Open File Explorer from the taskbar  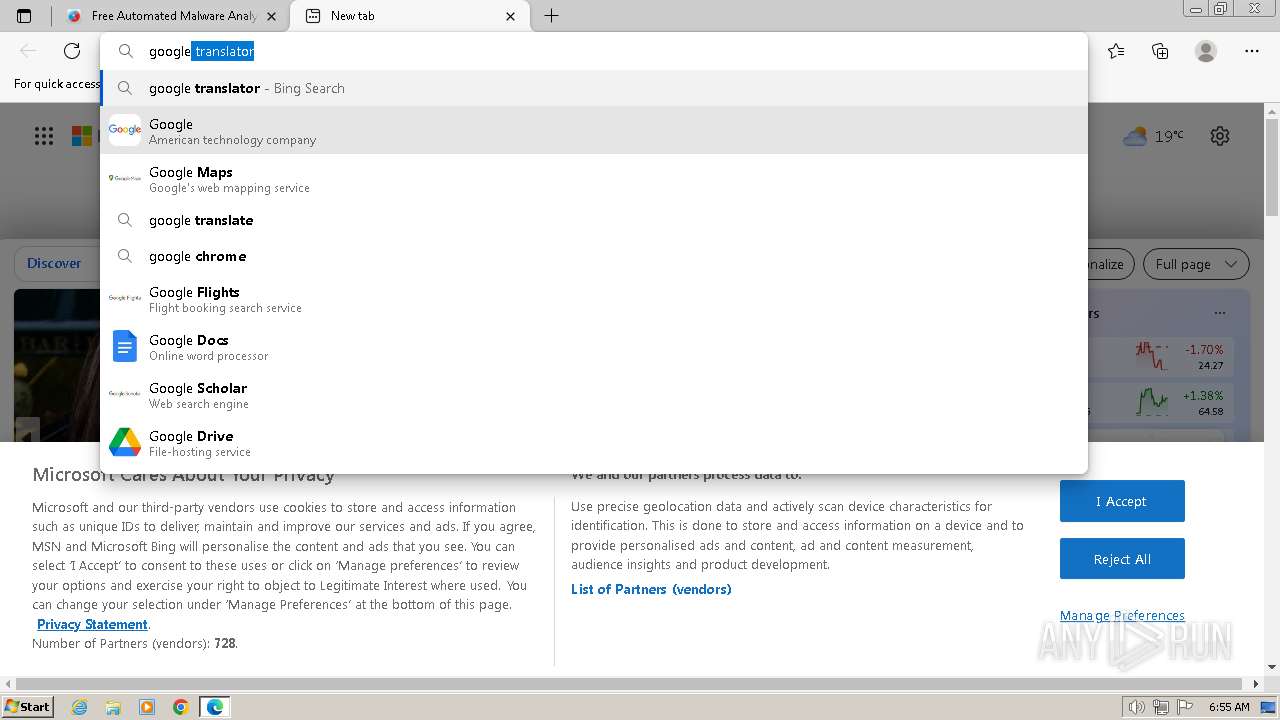click(113, 707)
